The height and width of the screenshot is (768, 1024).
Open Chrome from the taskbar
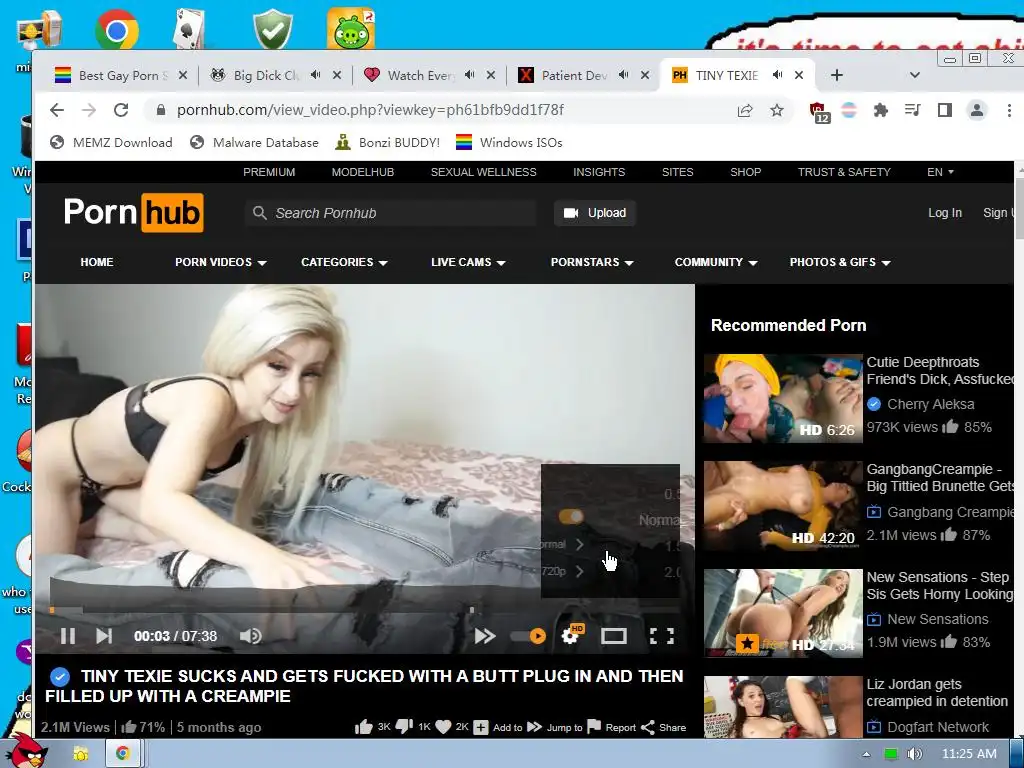[x=122, y=754]
